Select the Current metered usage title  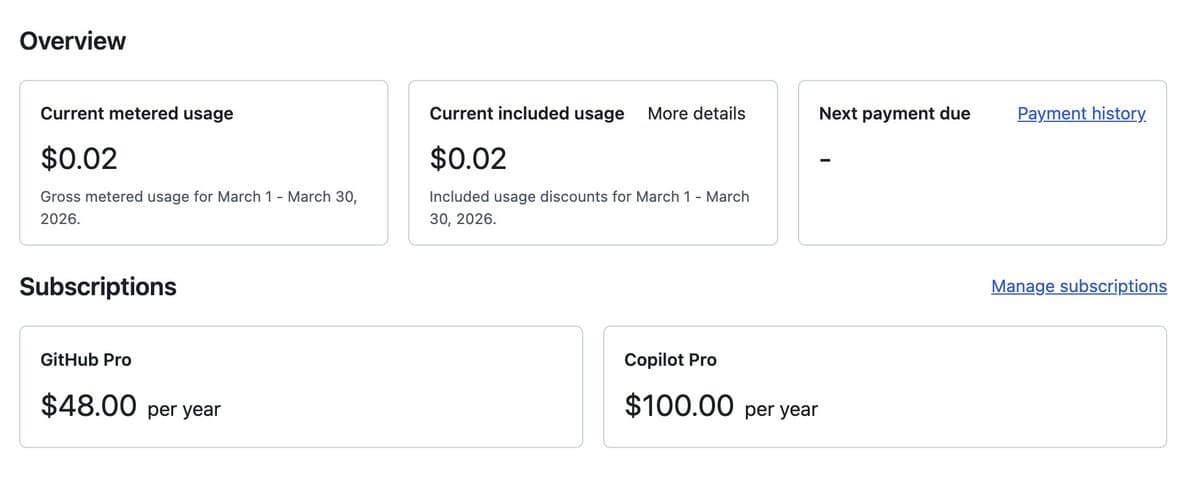tap(136, 114)
